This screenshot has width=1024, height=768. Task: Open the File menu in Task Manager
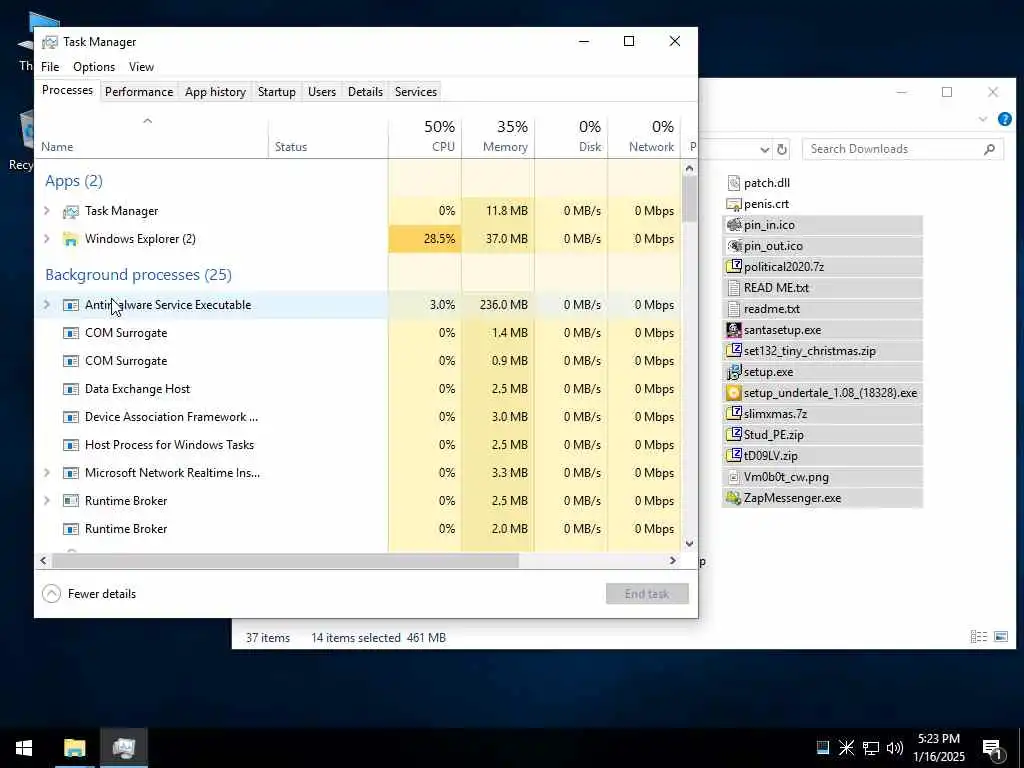click(50, 67)
